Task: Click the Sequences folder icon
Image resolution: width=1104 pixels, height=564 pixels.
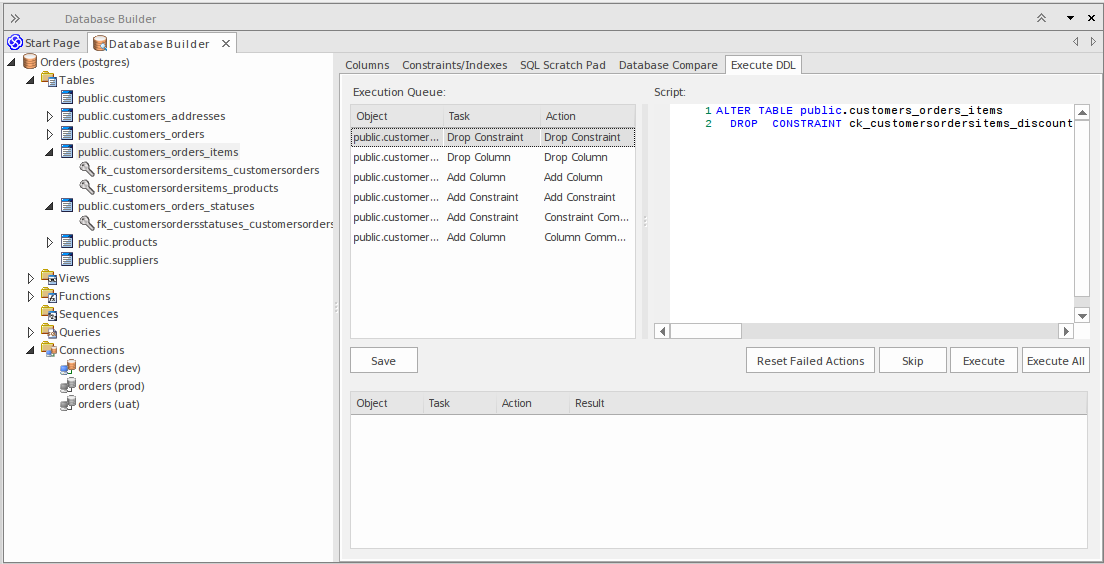Action: pyautogui.click(x=49, y=314)
